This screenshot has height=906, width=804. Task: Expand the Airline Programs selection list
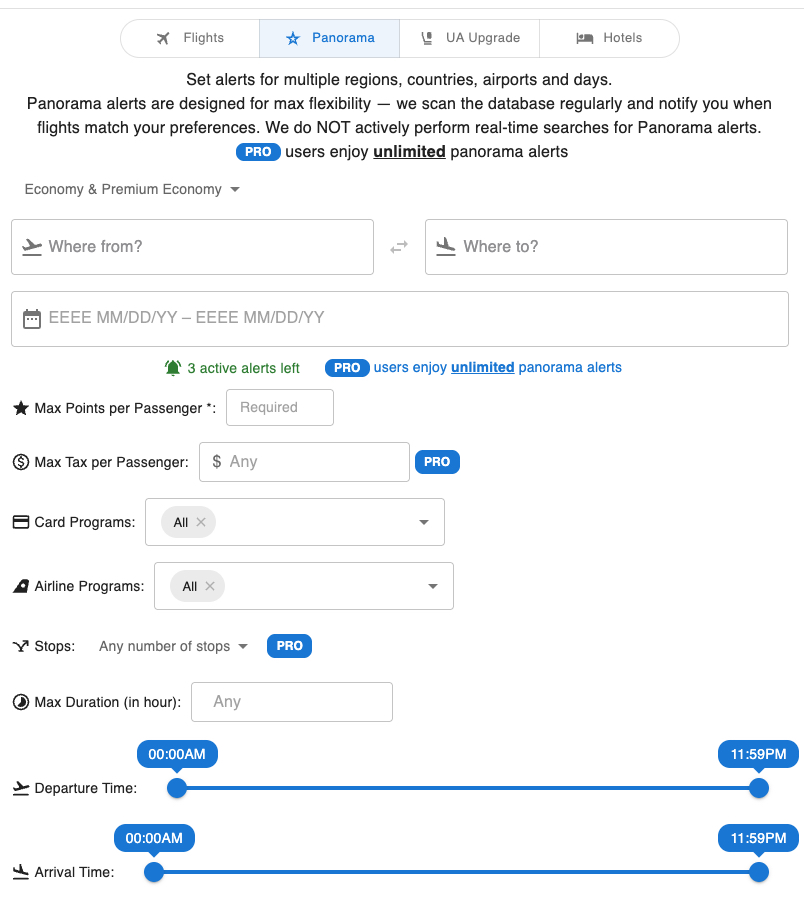coord(432,586)
